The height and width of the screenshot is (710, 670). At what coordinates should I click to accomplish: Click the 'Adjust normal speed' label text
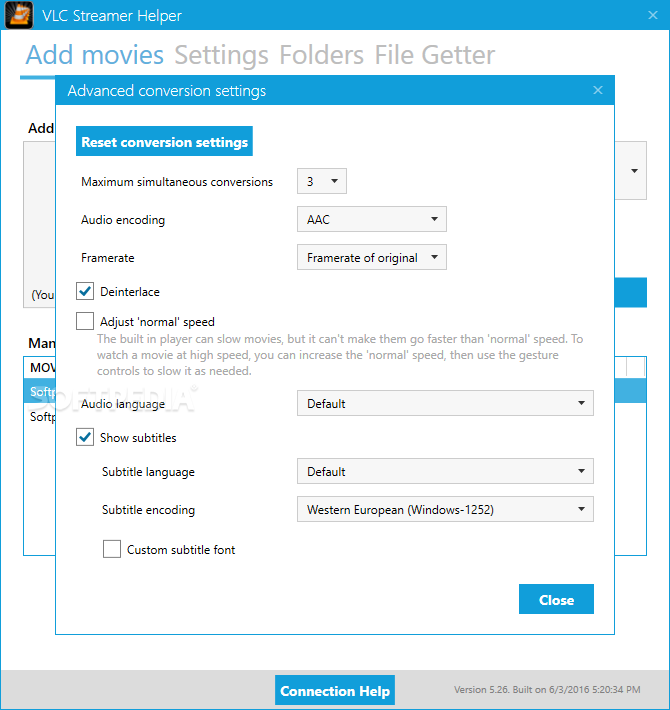pos(157,322)
